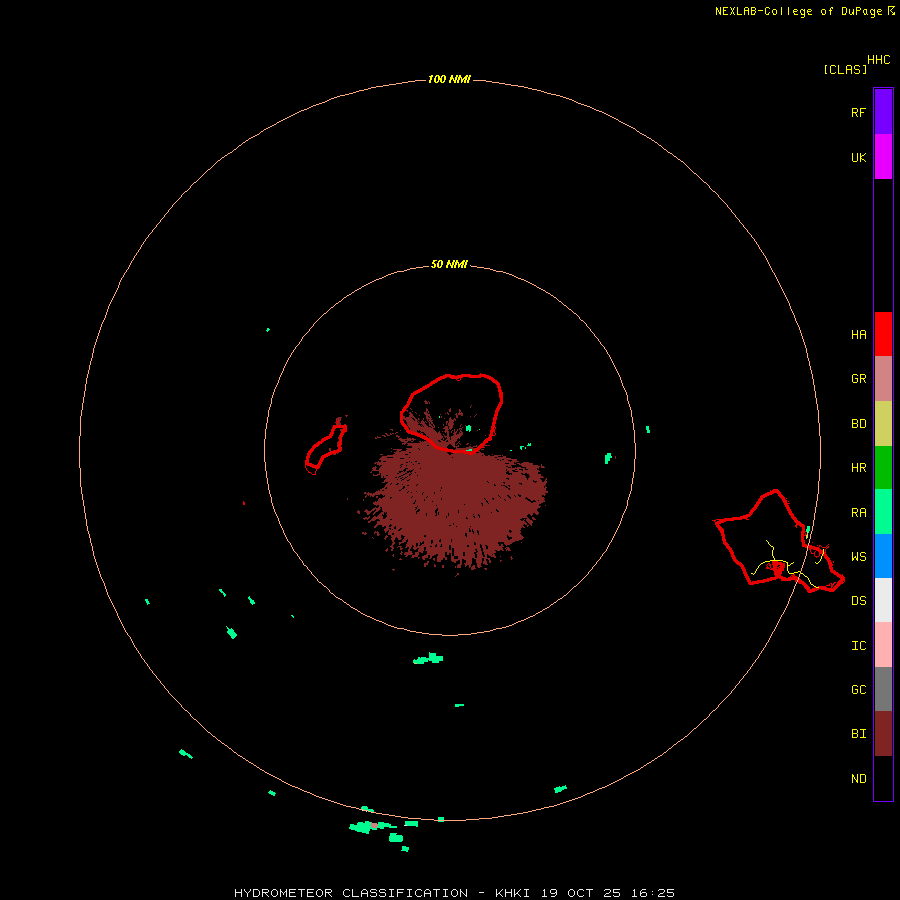The image size is (900, 900).
Task: Pick the light pink IC legend swatch
Action: coord(883,645)
